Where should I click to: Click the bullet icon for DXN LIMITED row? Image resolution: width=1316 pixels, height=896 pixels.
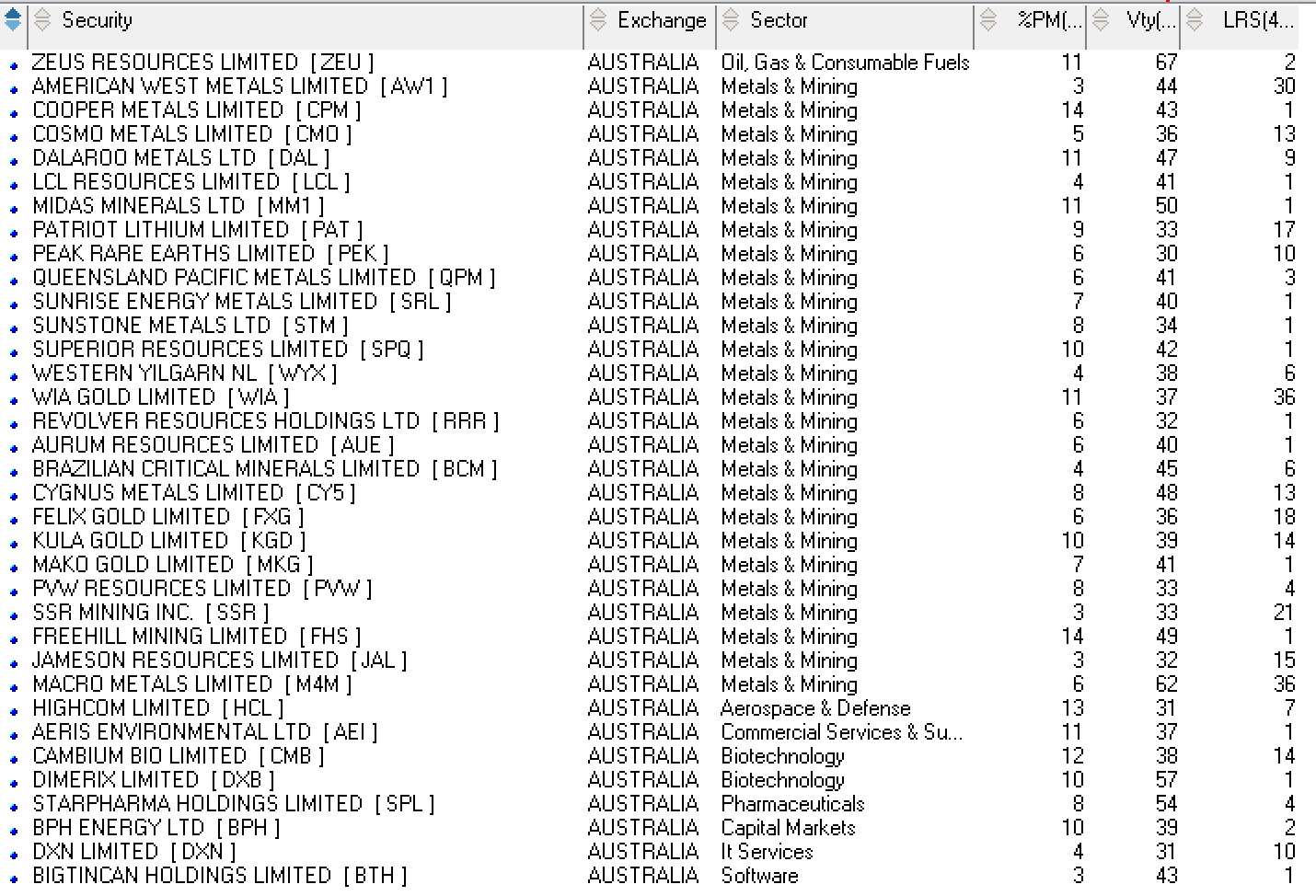point(14,856)
